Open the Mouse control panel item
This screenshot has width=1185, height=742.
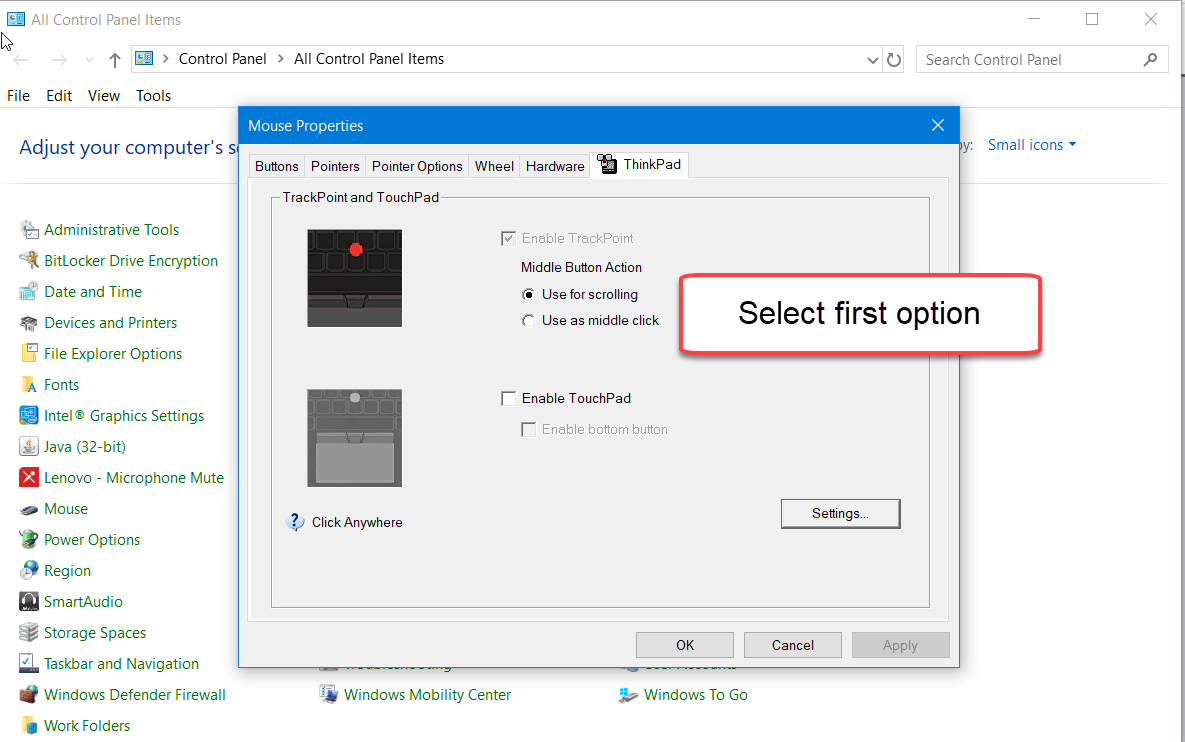tap(65, 508)
